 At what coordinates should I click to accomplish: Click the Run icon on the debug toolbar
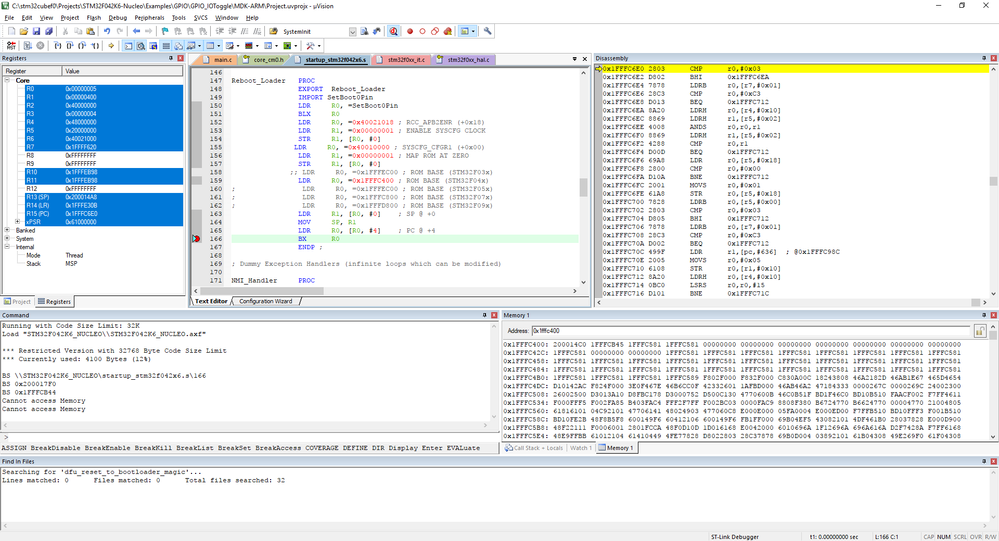(27, 46)
